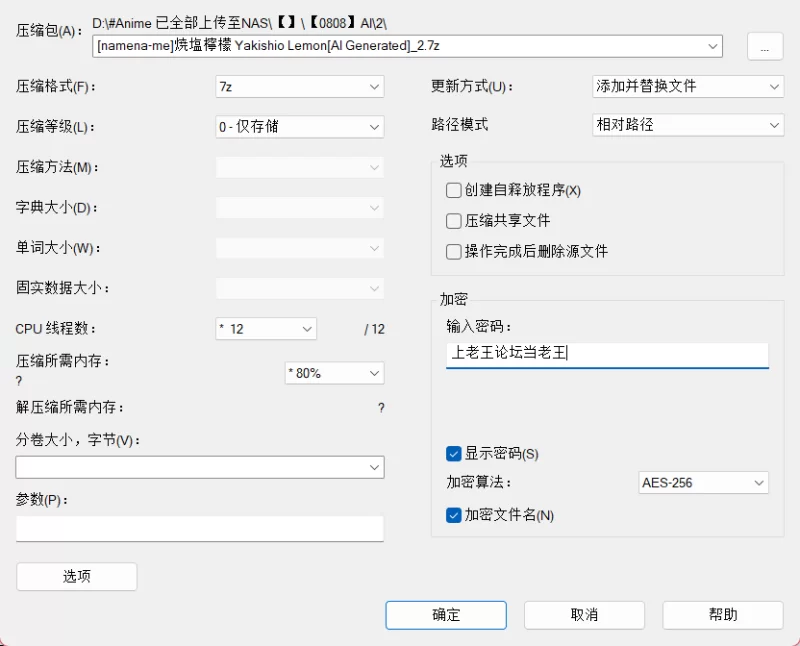The height and width of the screenshot is (646, 800).
Task: Confirm with the 确定 button
Action: [446, 615]
